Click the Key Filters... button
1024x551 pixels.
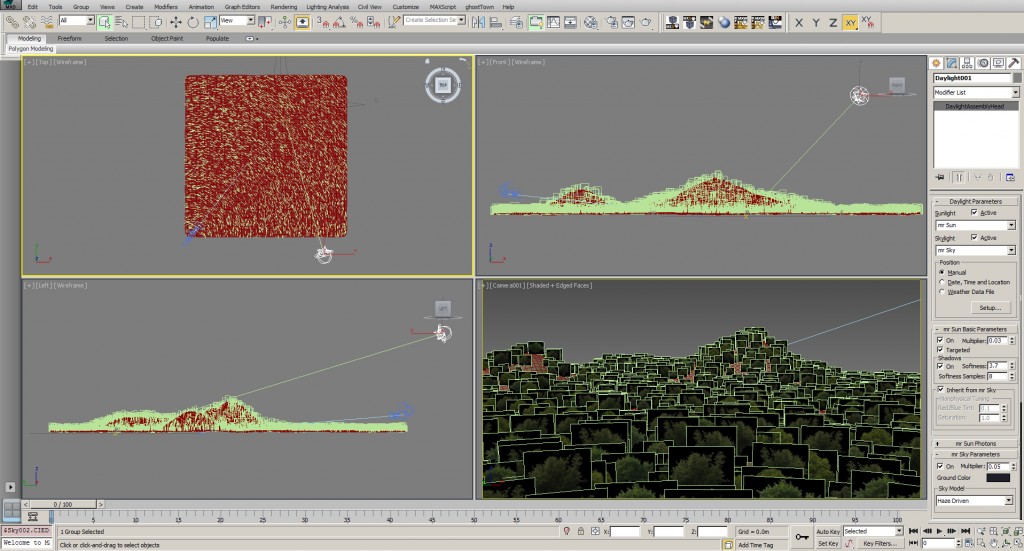(x=880, y=543)
